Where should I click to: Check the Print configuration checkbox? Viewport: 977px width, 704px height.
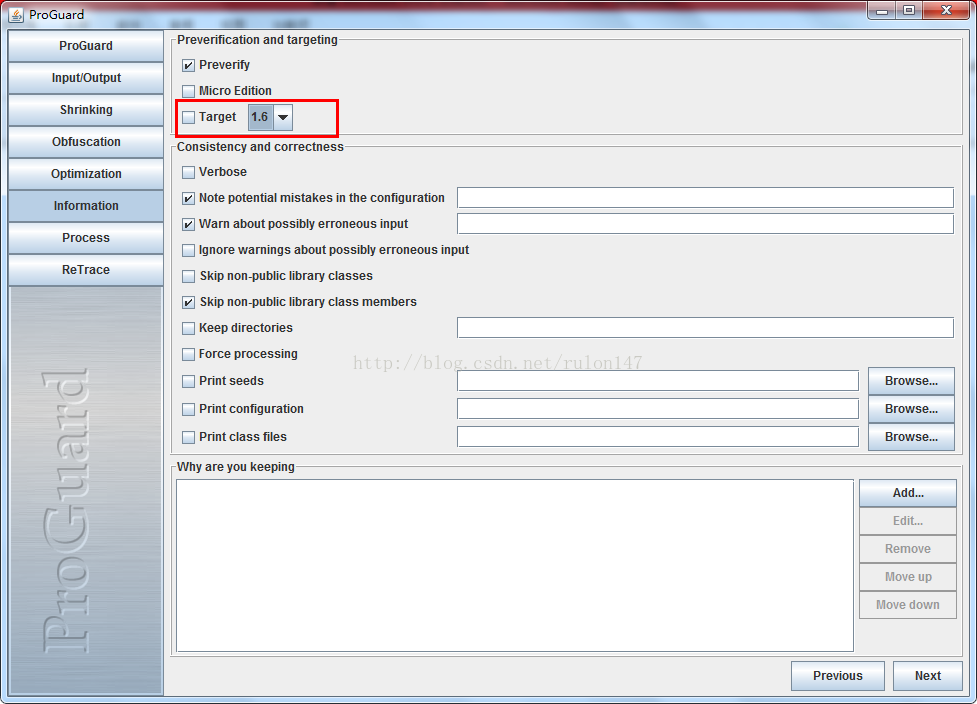click(188, 409)
